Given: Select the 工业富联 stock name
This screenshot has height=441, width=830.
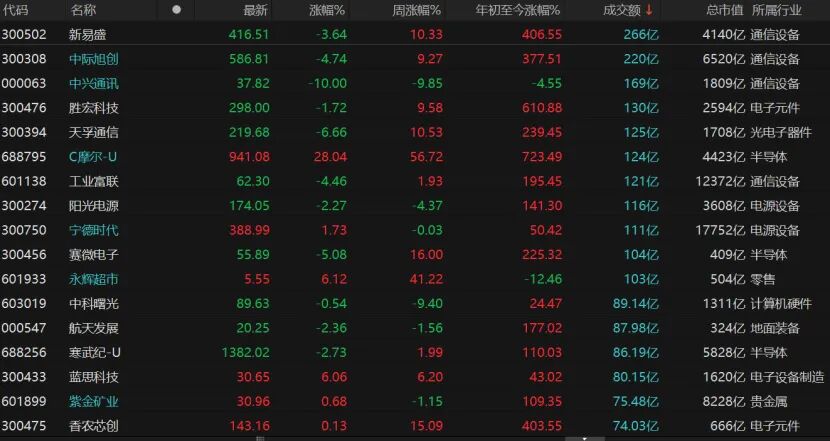Looking at the screenshot, I should point(94,181).
